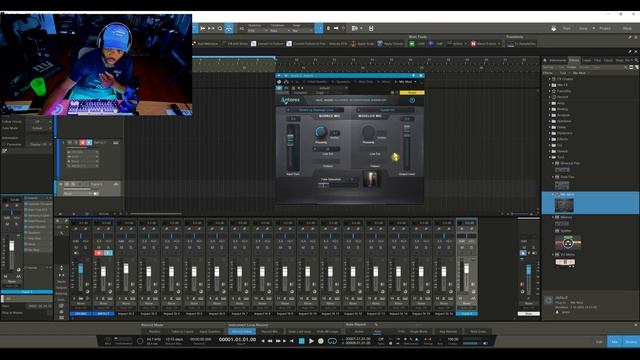The width and height of the screenshot is (640, 360).
Task: Click the song position time display
Action: 237,340
